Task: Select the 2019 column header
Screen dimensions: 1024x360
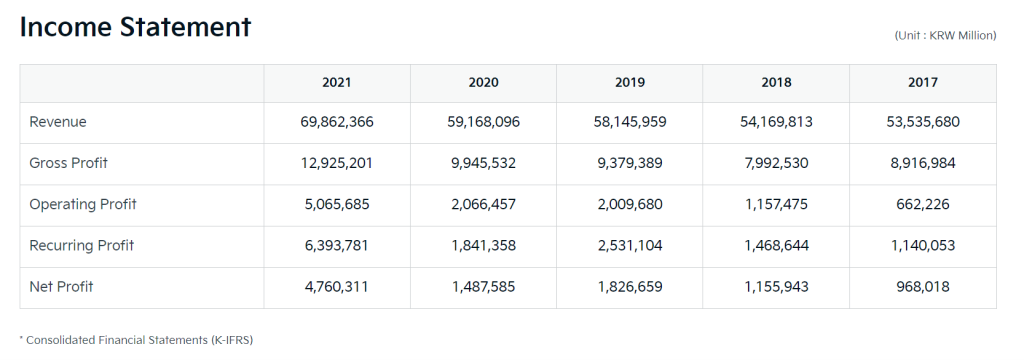Action: [630, 82]
